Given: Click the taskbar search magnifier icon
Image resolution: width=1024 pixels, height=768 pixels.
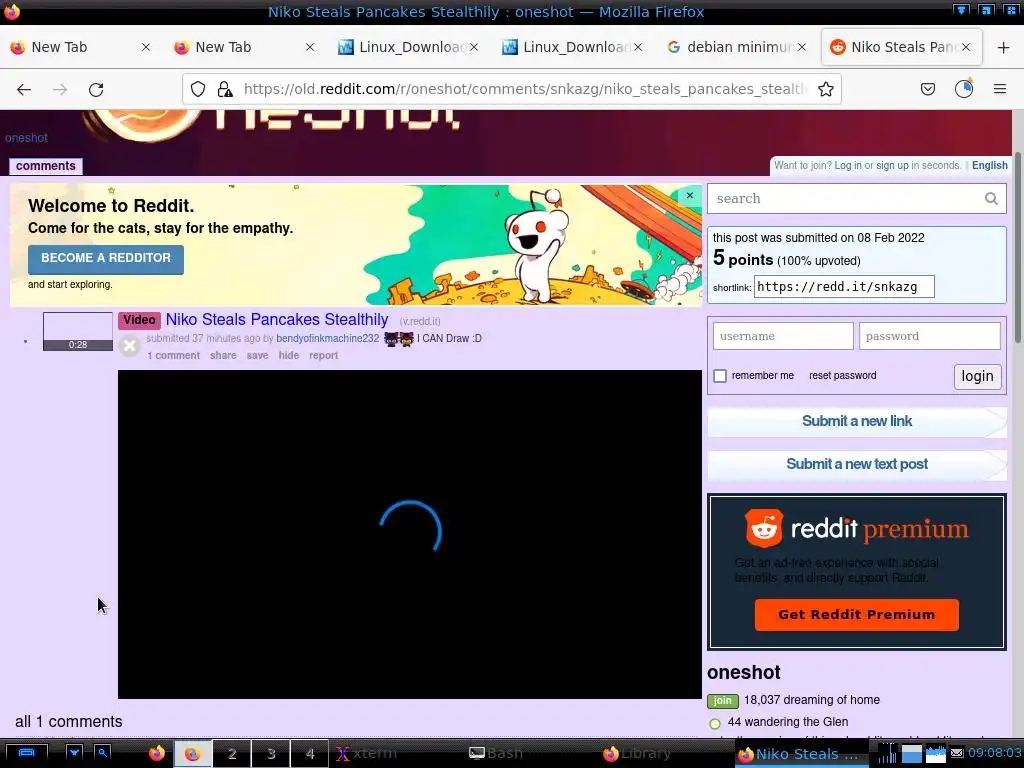Looking at the screenshot, I should (103, 753).
